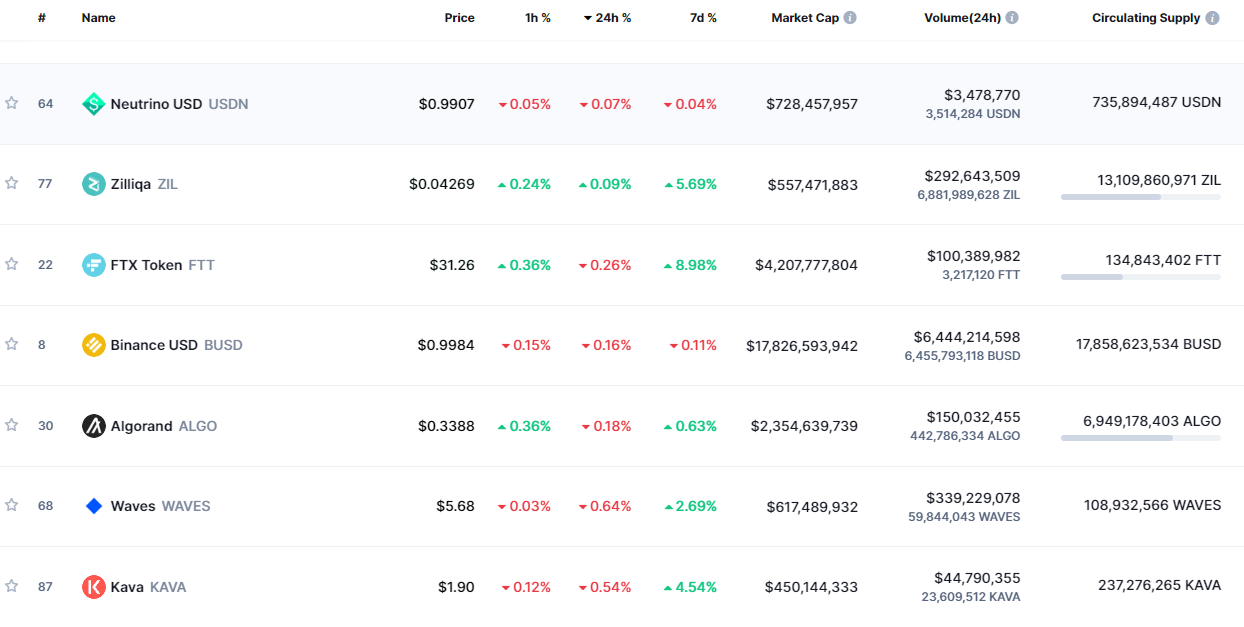Sort by Market Cap header
This screenshot has width=1244, height=627.
click(805, 18)
